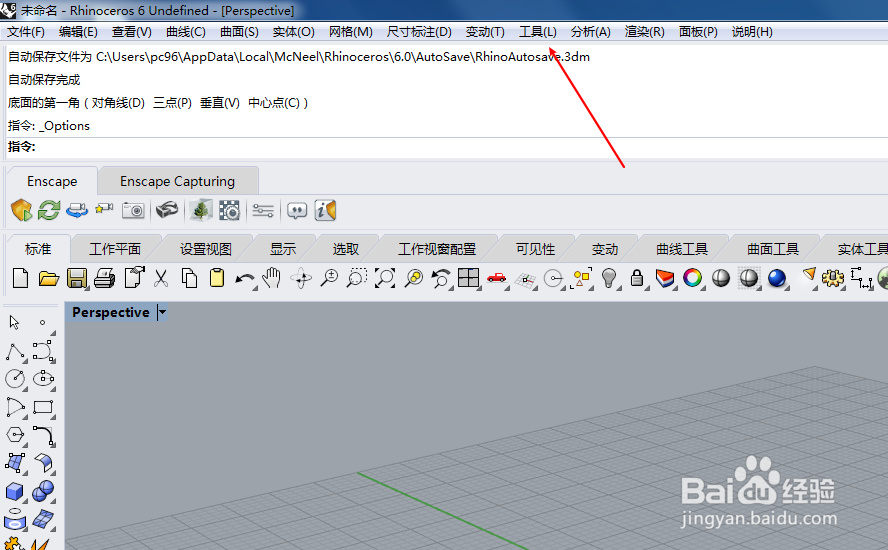
Task: Click the red car icon
Action: (497, 278)
